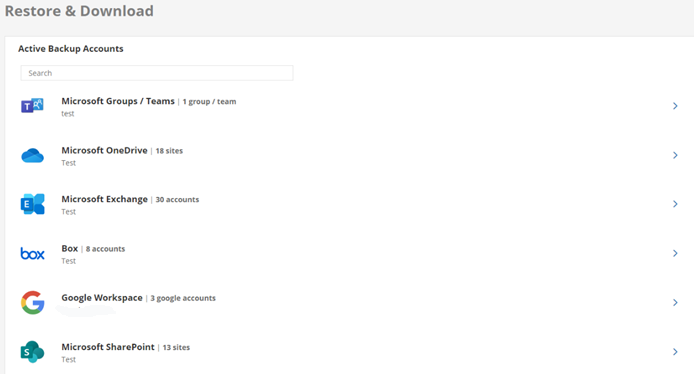This screenshot has width=694, height=382.
Task: Open the Box backup title
Action: click(x=69, y=248)
